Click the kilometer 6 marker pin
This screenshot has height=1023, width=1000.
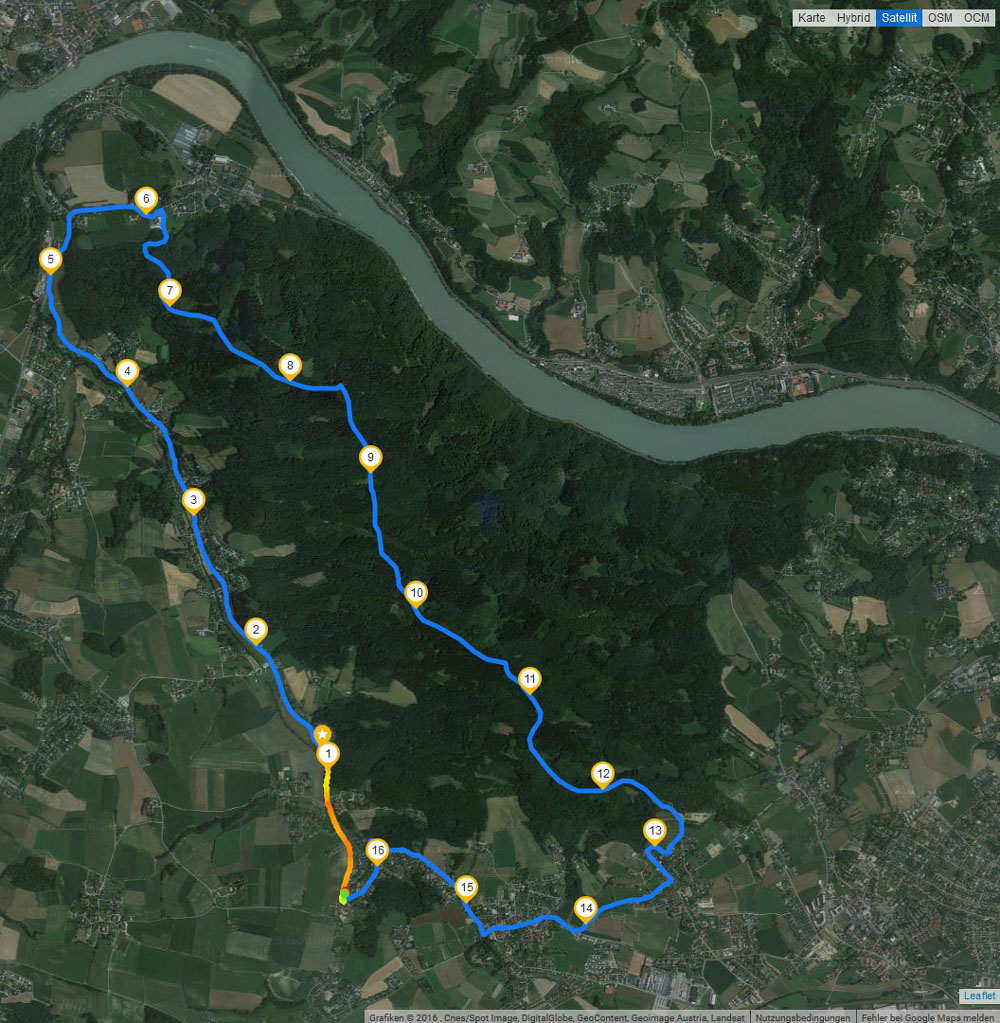click(146, 199)
